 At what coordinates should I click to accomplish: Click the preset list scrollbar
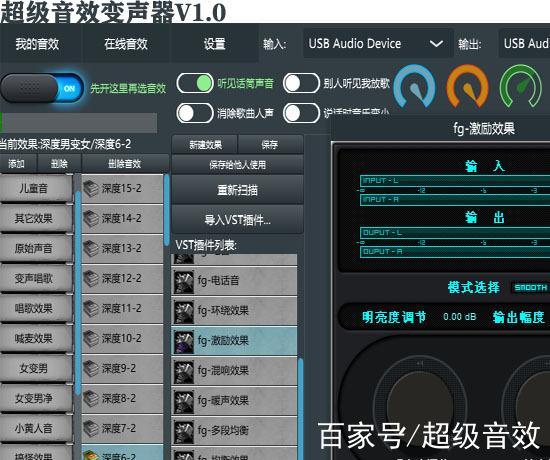167,210
